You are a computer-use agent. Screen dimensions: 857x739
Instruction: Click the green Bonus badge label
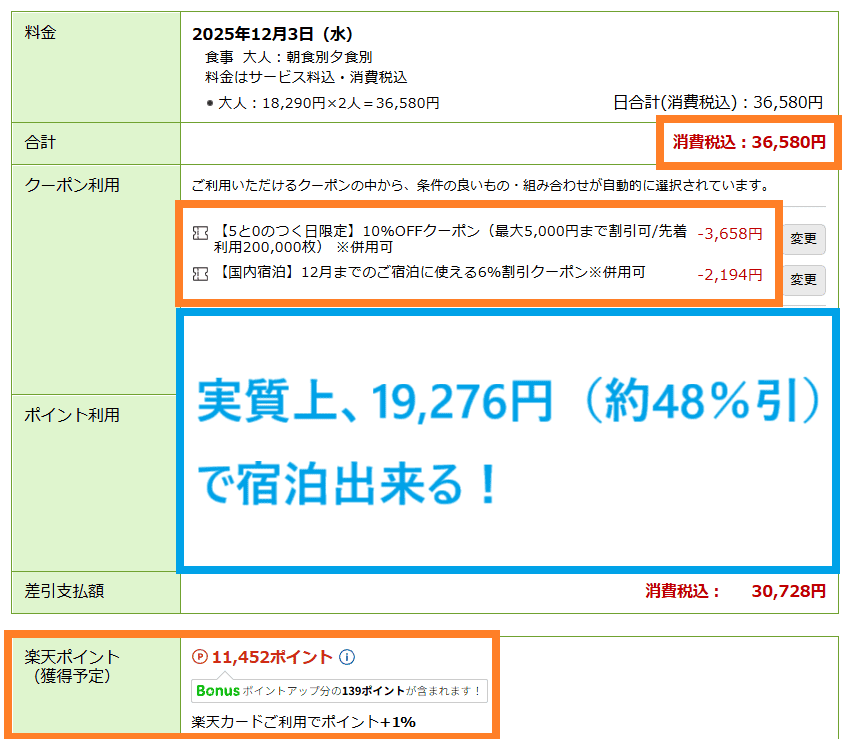tap(218, 690)
